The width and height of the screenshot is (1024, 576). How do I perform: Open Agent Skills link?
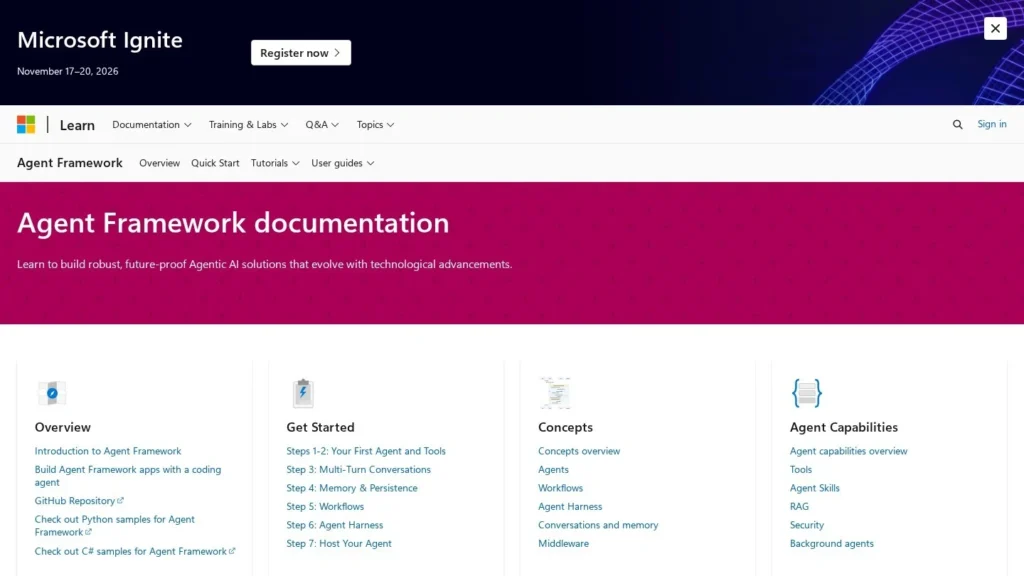click(814, 488)
